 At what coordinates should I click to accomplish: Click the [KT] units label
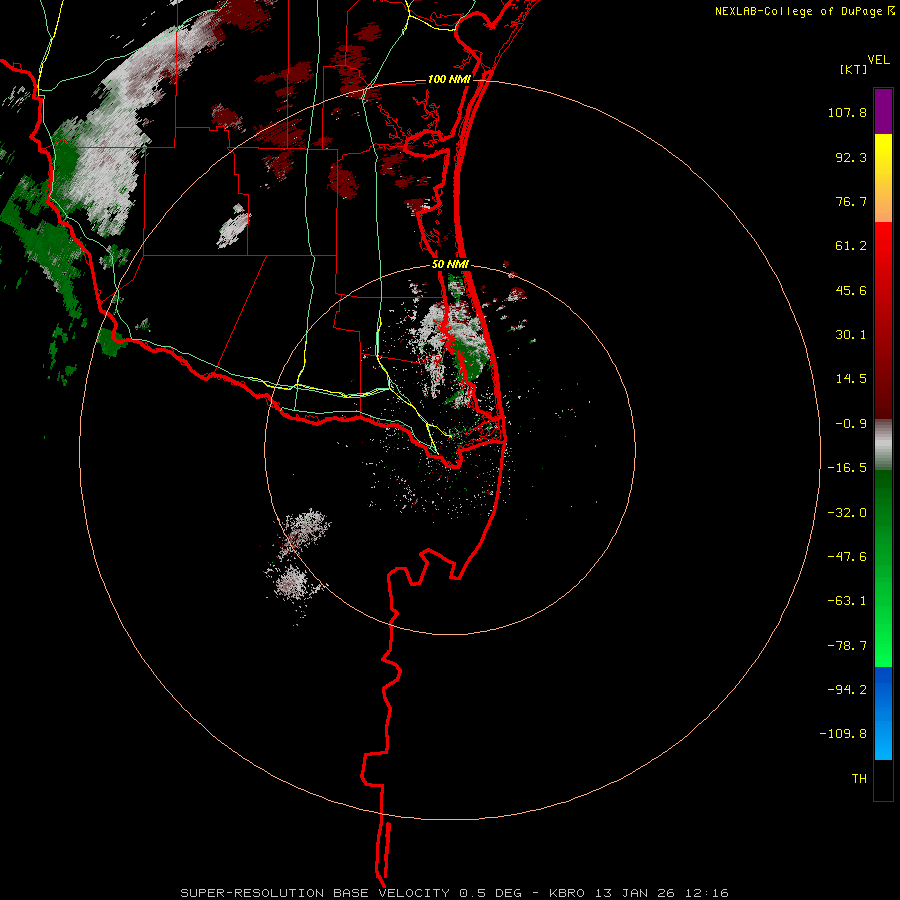[854, 69]
